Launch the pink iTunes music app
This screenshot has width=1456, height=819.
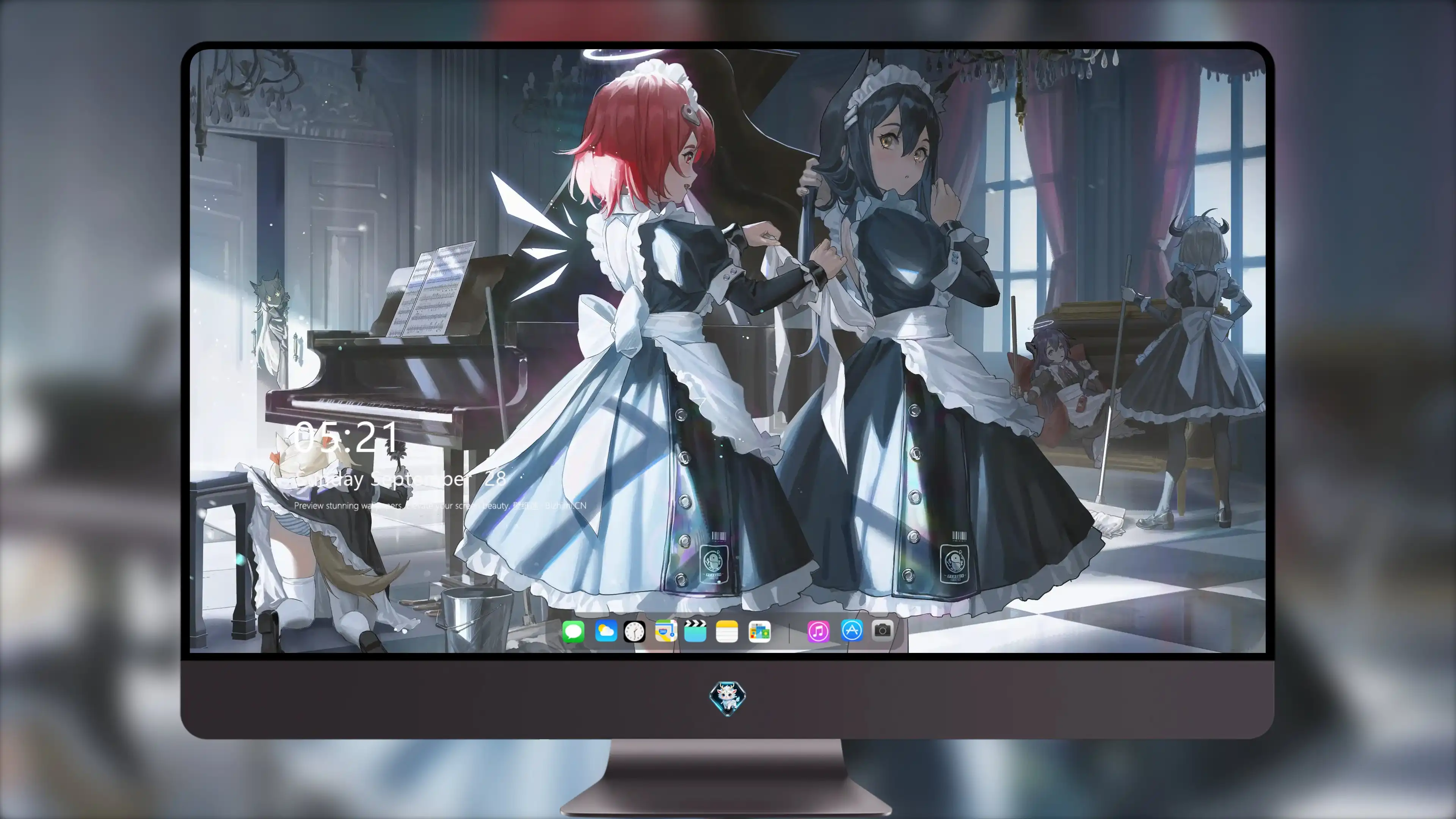[x=819, y=631]
